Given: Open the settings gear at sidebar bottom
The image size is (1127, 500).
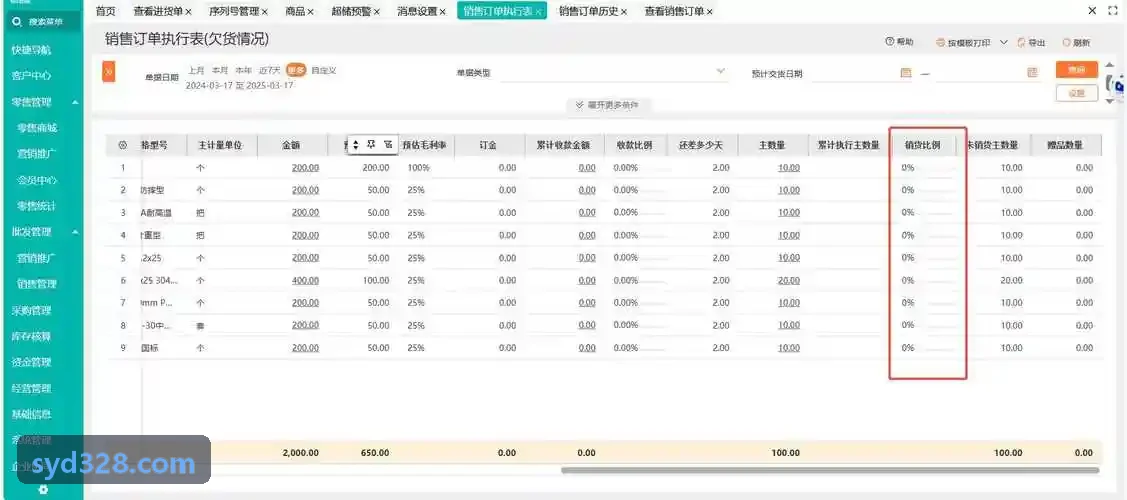Looking at the screenshot, I should (x=43, y=489).
